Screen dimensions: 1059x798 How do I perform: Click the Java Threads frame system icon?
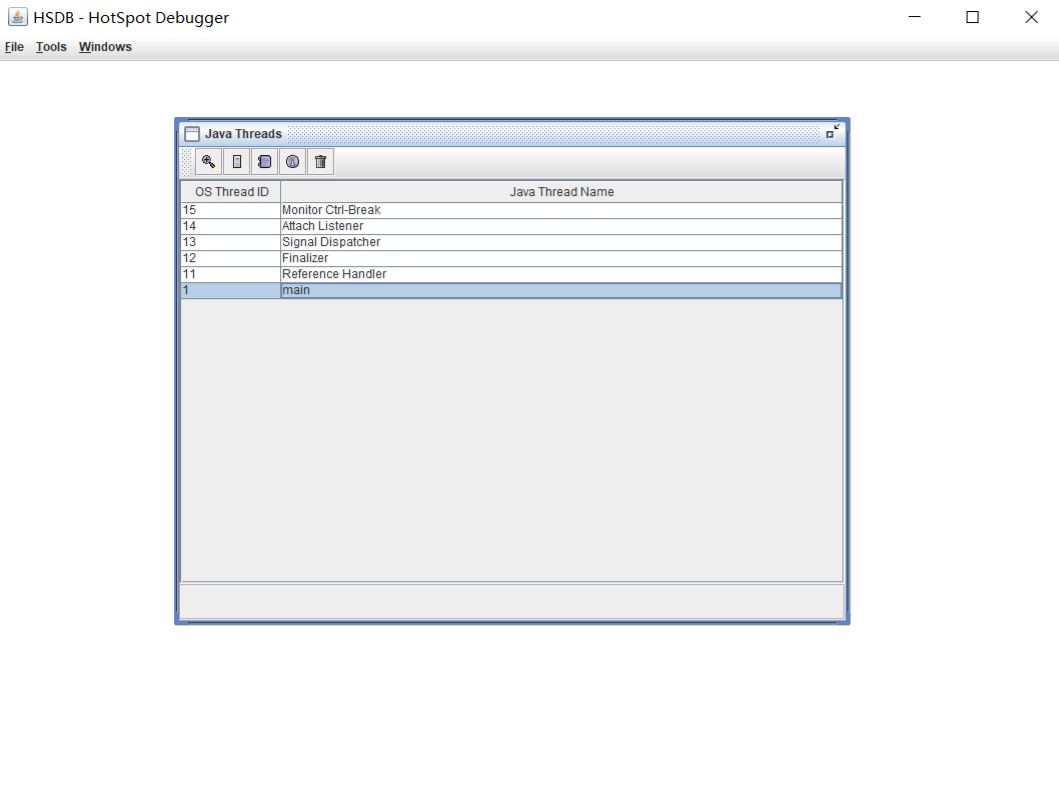(192, 134)
